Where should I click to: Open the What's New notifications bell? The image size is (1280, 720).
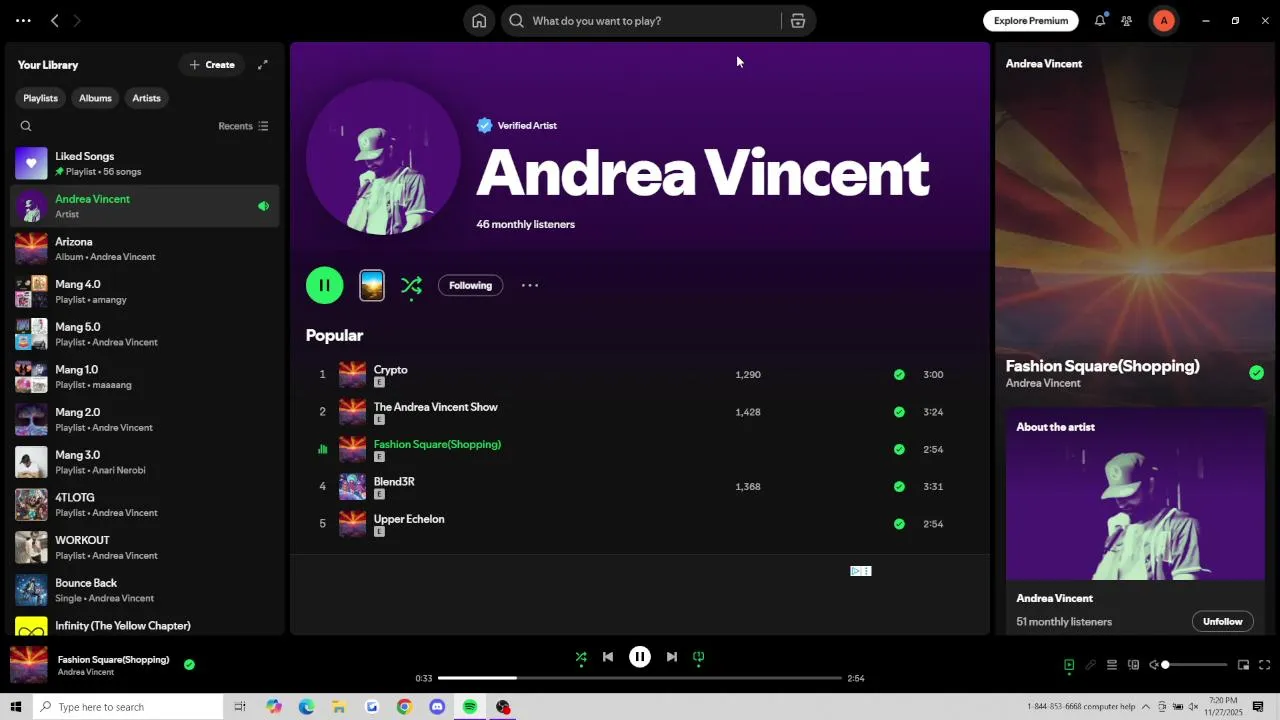(1100, 21)
